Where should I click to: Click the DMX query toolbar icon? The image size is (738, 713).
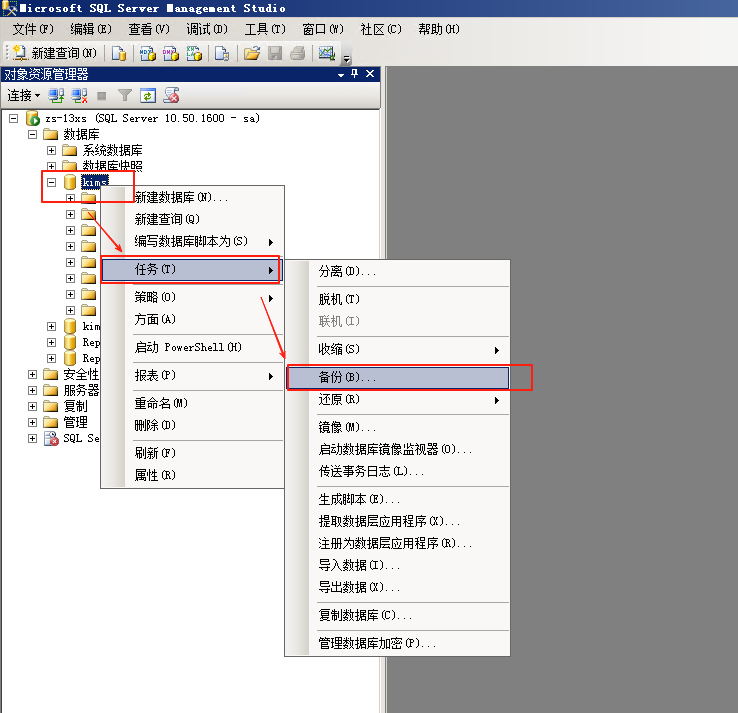pos(171,53)
